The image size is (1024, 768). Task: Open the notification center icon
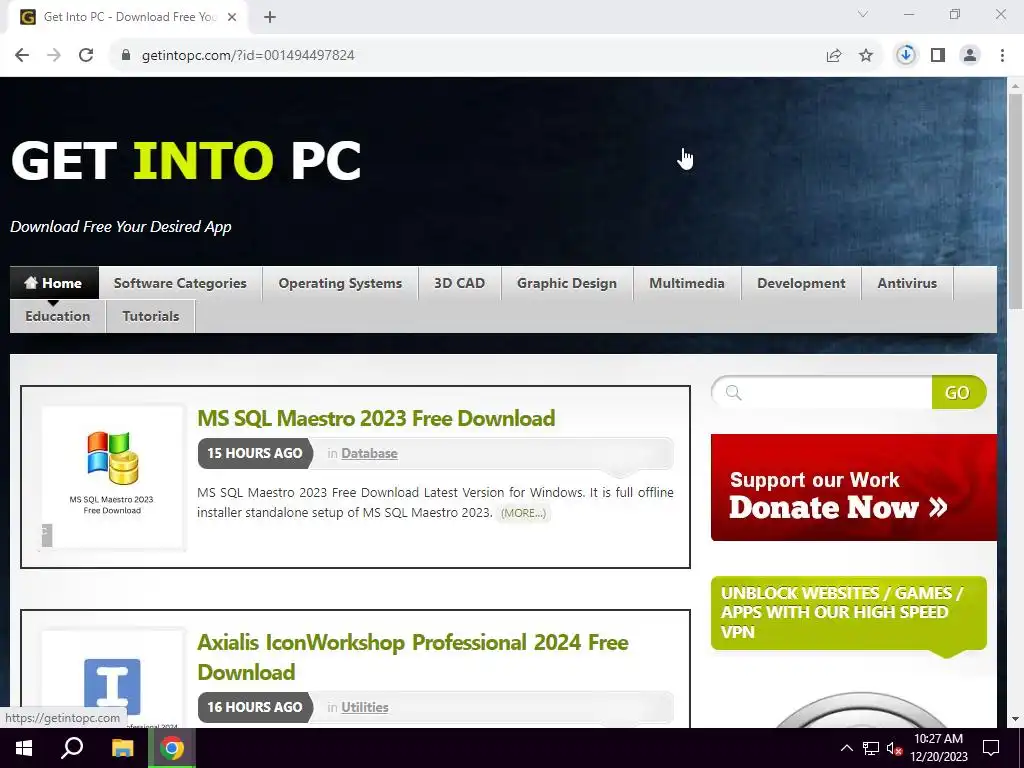click(991, 748)
